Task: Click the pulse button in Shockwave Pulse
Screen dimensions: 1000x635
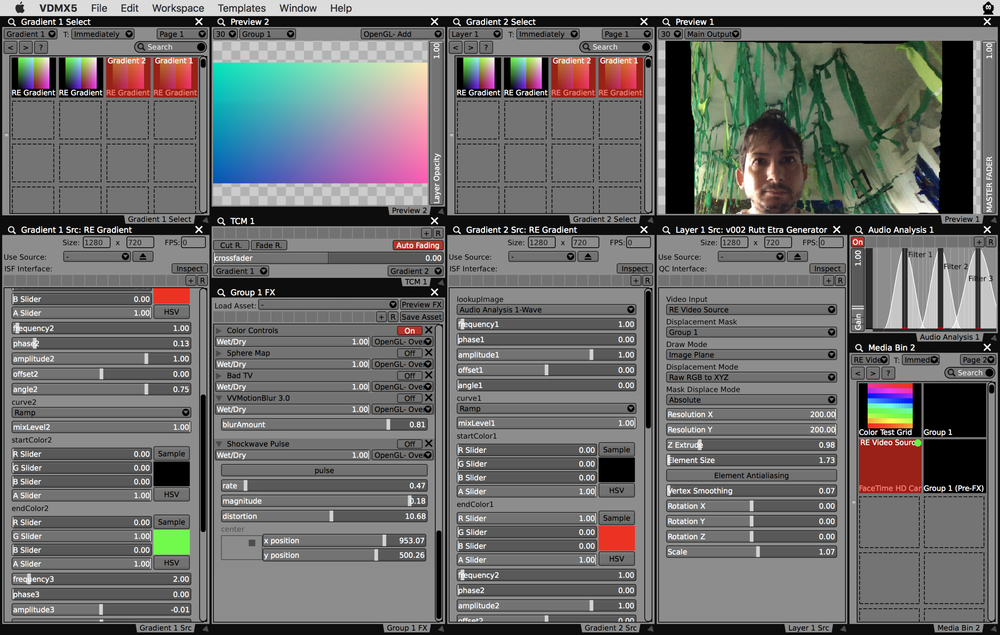Action: 324,471
